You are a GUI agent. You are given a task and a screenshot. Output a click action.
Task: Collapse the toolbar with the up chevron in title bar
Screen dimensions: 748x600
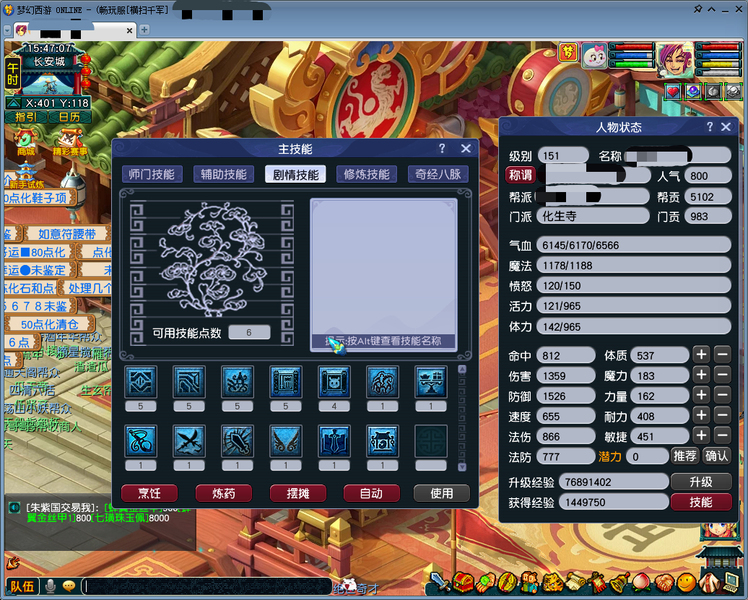point(712,9)
